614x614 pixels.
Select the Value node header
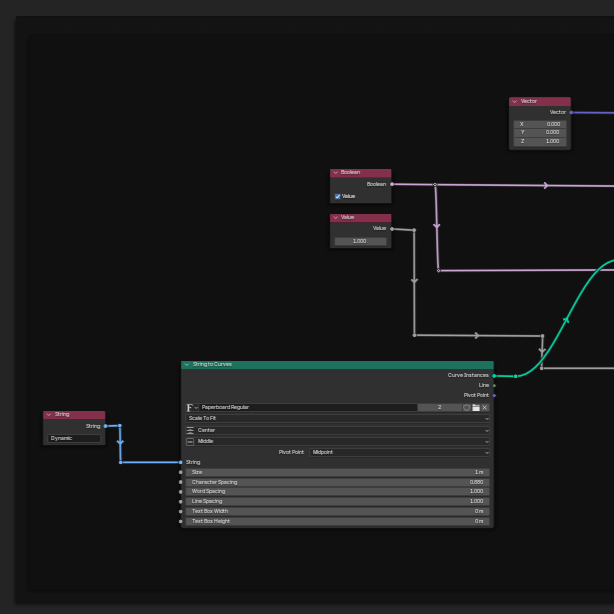[x=360, y=218]
